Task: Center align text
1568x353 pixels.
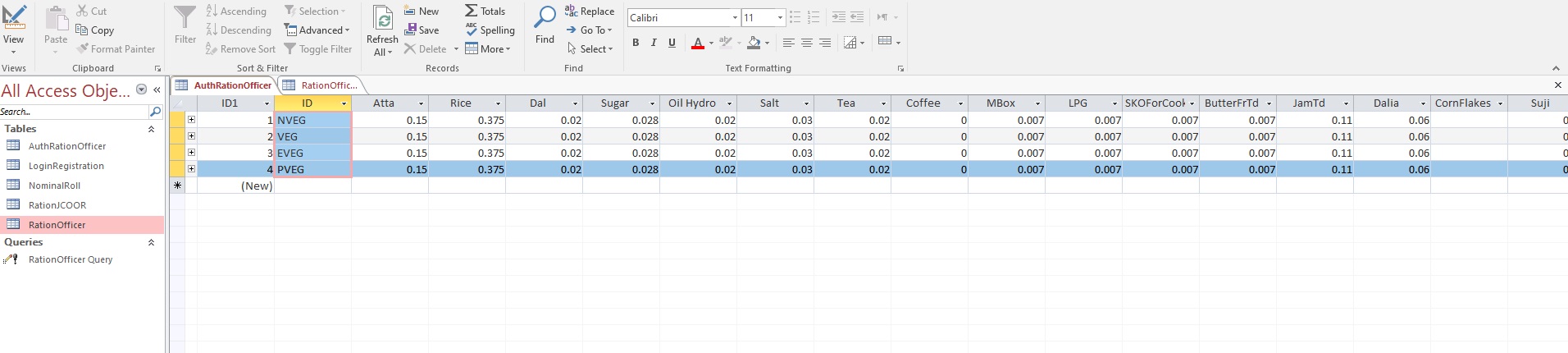Action: tap(807, 43)
